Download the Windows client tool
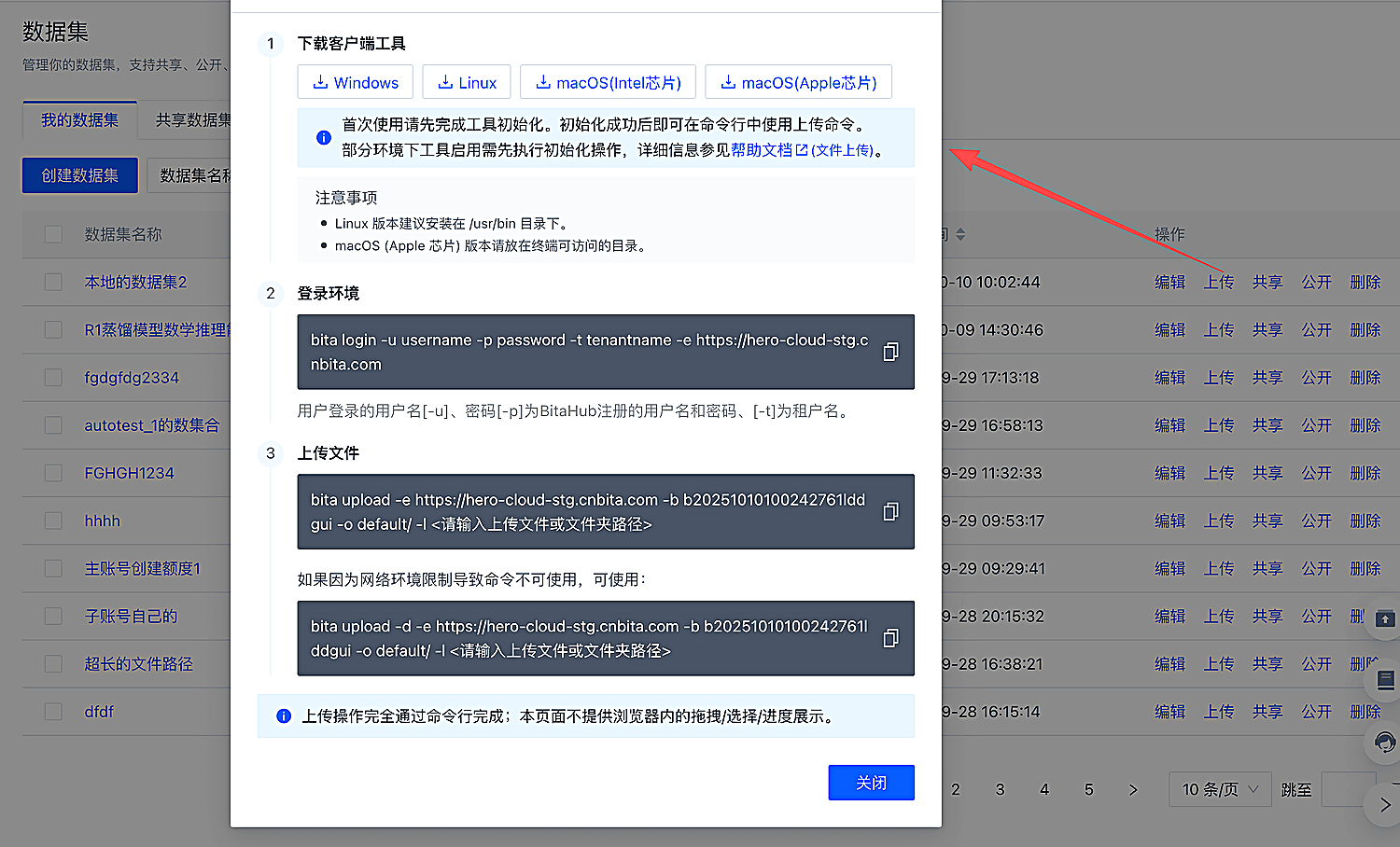 (356, 82)
